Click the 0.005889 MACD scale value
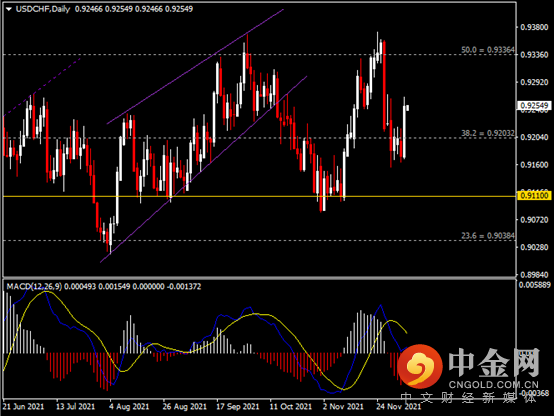 (x=535, y=285)
